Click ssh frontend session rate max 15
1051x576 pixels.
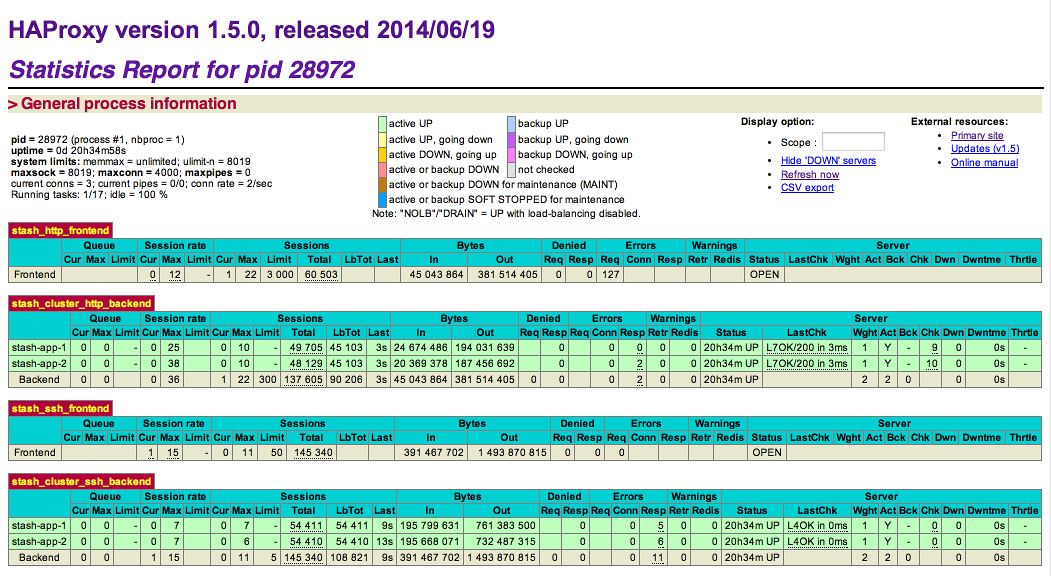pos(173,453)
